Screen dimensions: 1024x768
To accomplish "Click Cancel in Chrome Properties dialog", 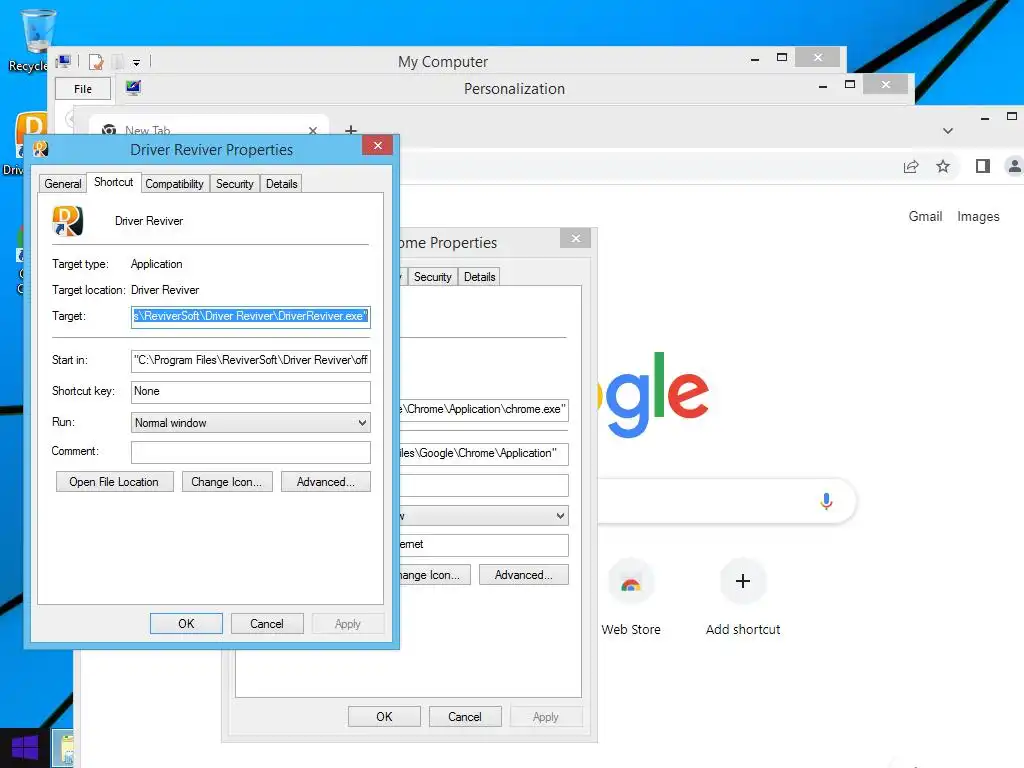I will [x=465, y=716].
